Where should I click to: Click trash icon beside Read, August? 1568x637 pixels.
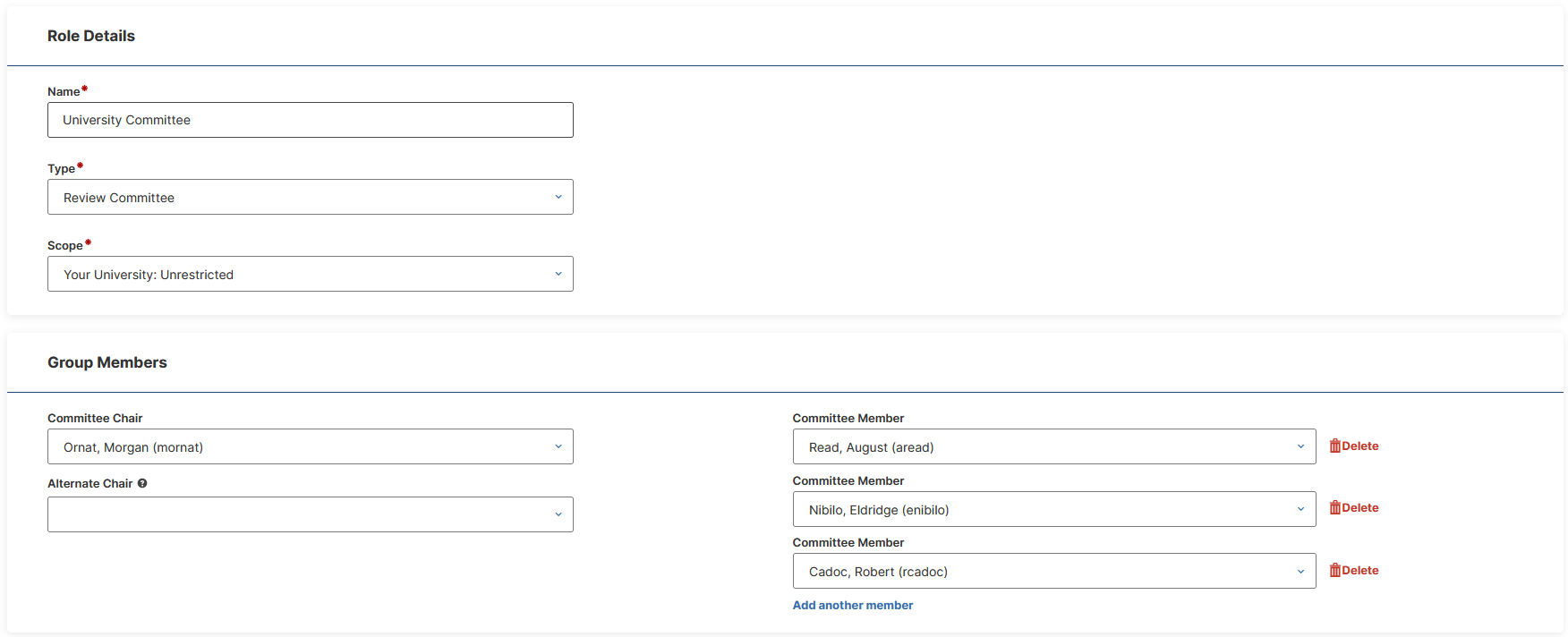pyautogui.click(x=1335, y=446)
